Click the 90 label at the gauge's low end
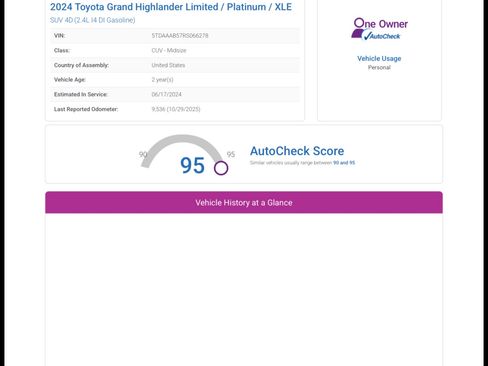488x366 pixels. [143, 154]
